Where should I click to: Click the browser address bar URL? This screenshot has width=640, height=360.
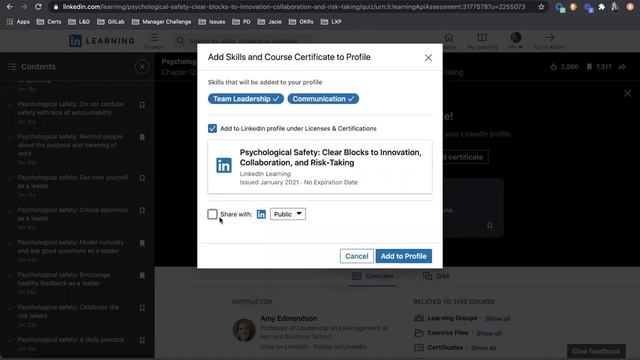[294, 7]
